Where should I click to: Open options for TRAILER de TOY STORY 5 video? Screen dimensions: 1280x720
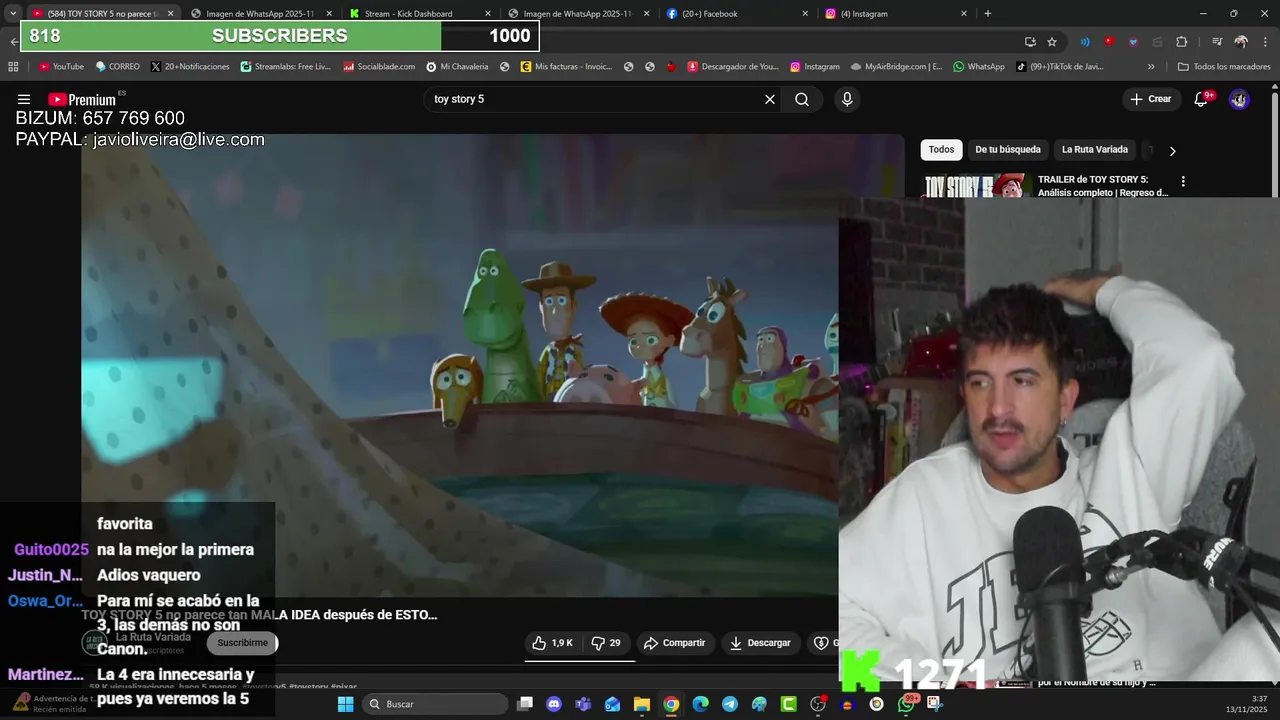coord(1183,182)
